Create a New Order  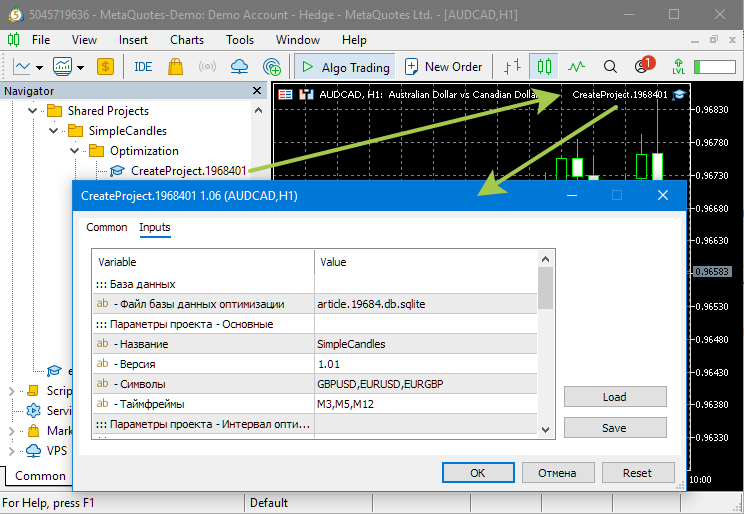(444, 67)
